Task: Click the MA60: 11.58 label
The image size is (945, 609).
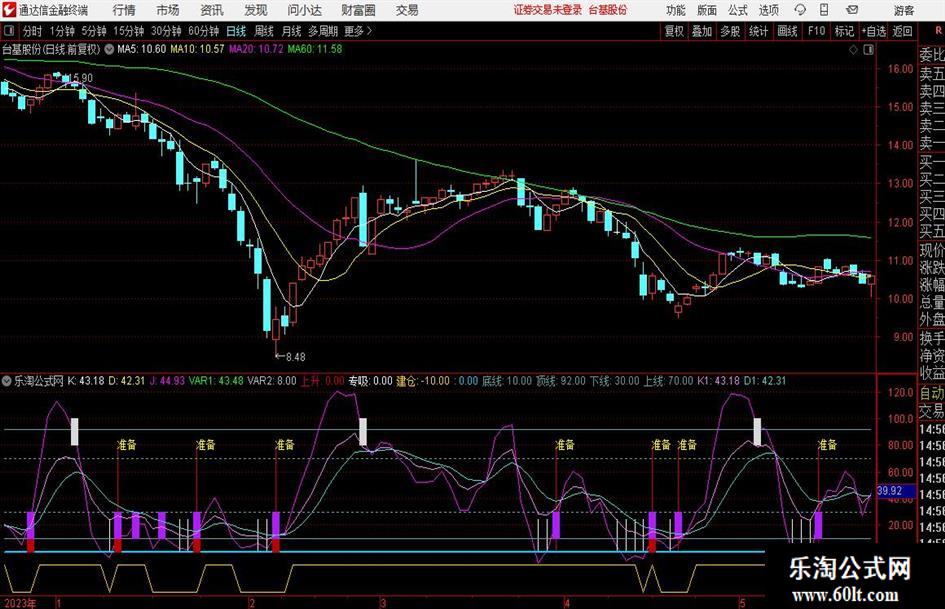Action: [315, 49]
